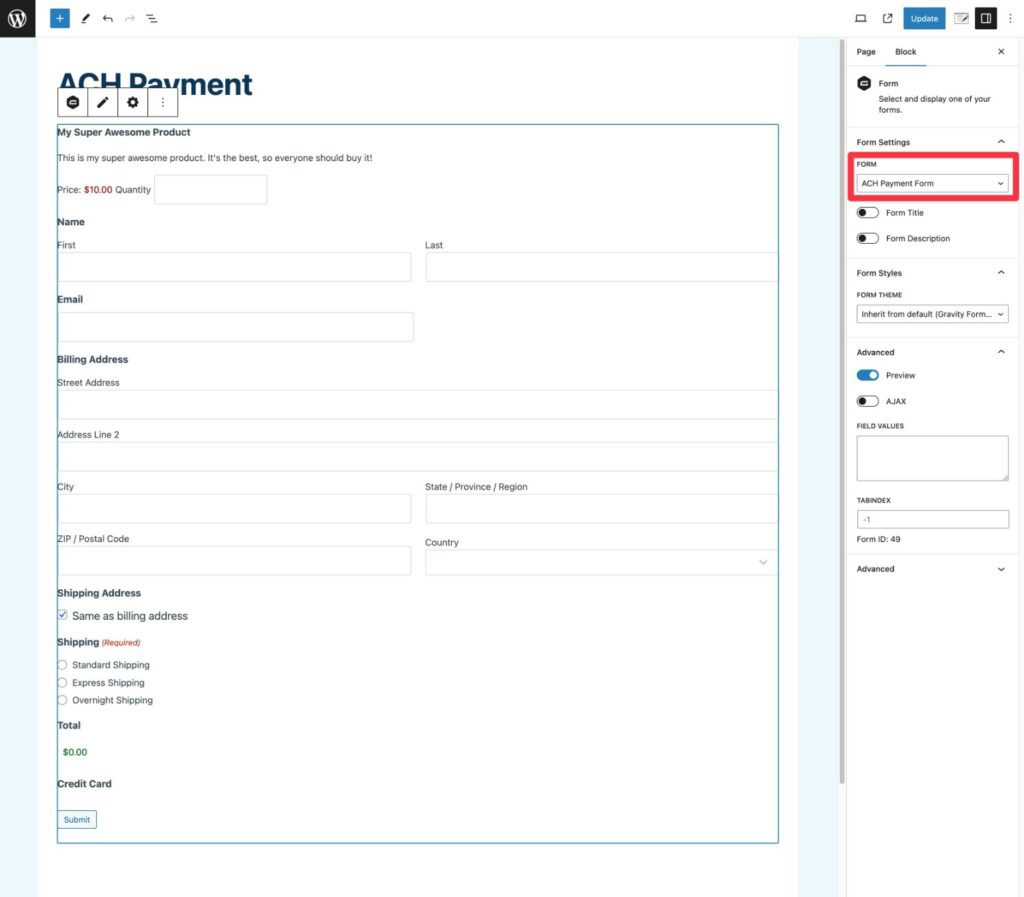The image size is (1024, 897).
Task: Open the Document Overview list icon
Action: (x=152, y=18)
